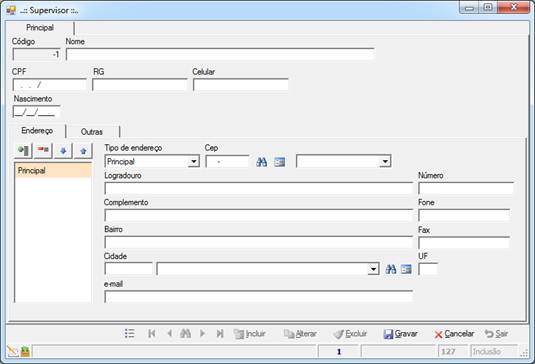
Task: Open the card icon next to Cidade search
Action: click(406, 269)
